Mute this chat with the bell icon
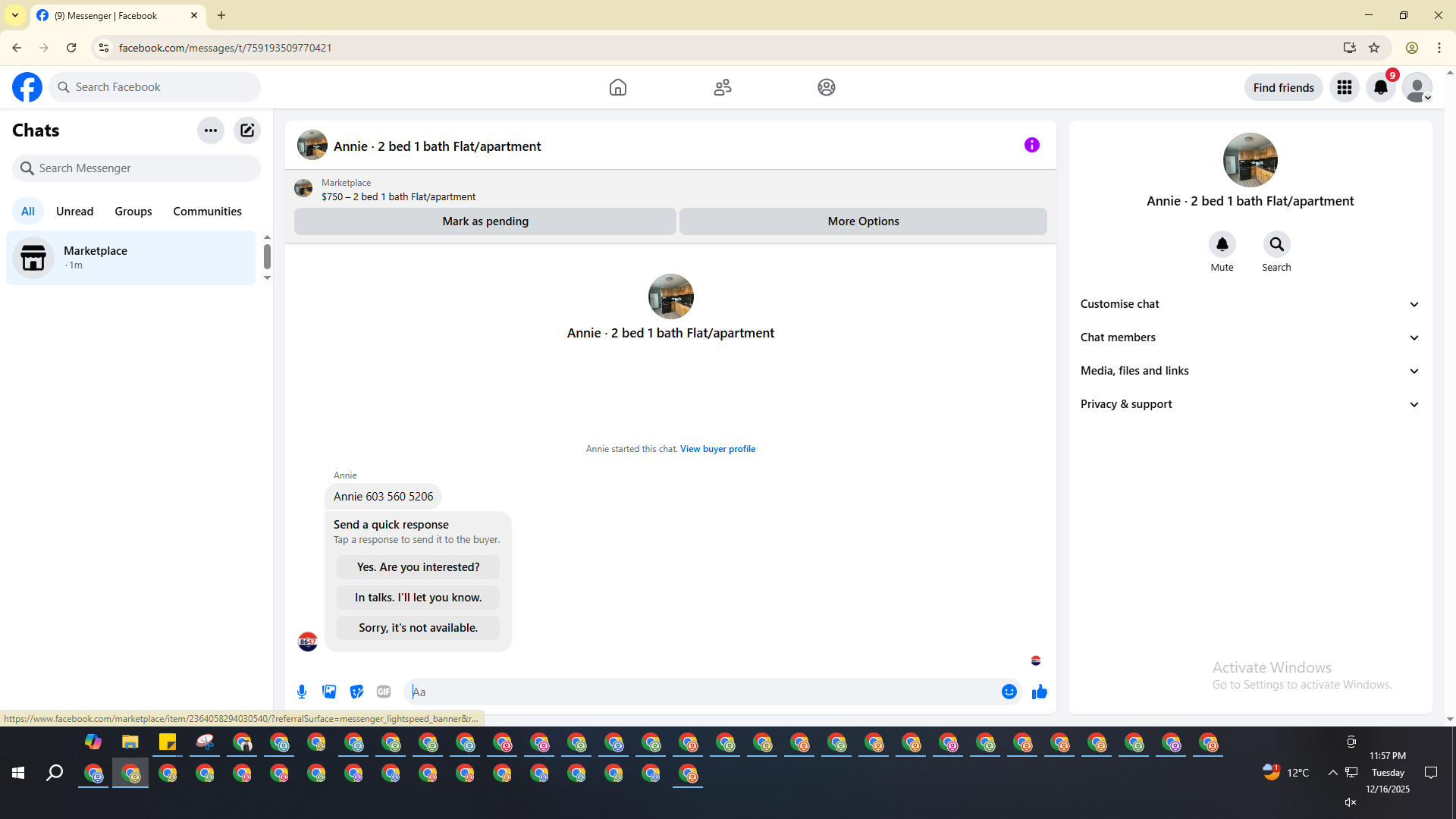 point(1222,244)
